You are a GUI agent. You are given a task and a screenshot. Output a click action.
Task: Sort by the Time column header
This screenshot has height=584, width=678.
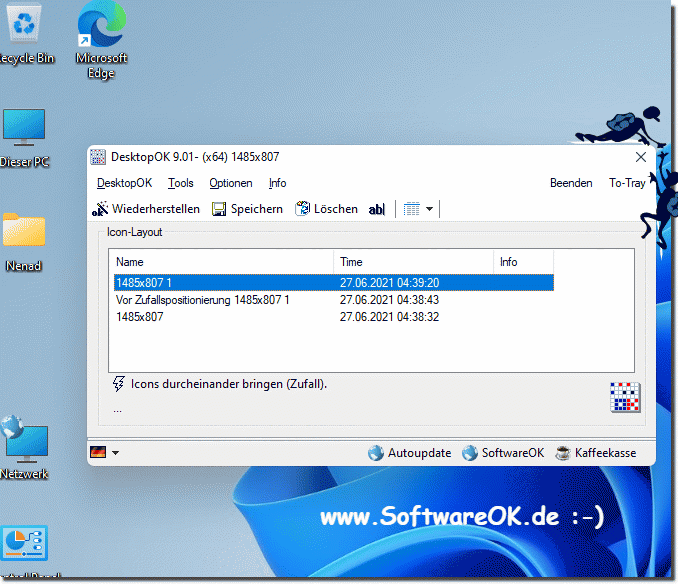[413, 262]
